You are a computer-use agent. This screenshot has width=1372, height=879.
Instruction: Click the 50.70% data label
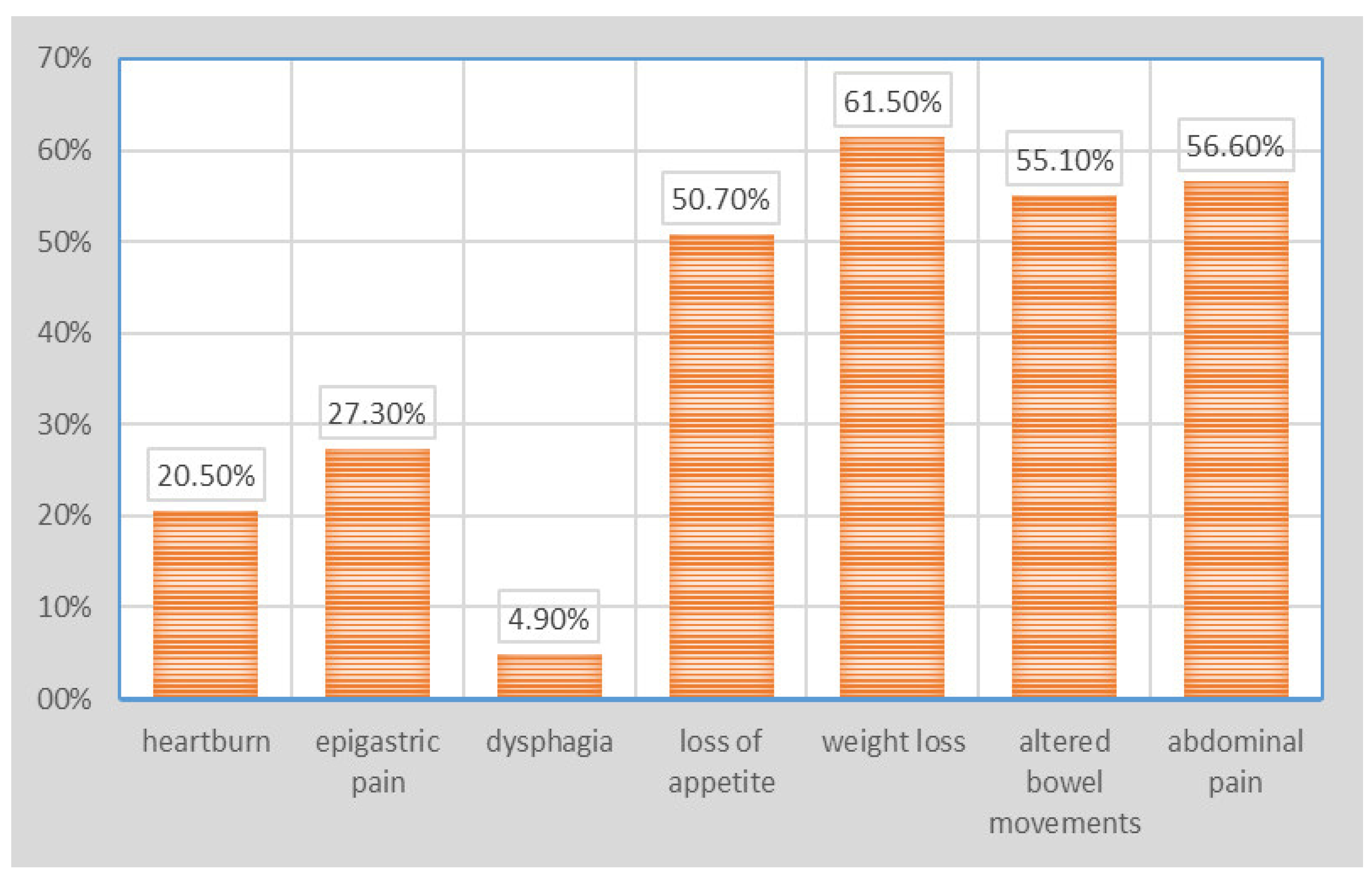tap(721, 198)
